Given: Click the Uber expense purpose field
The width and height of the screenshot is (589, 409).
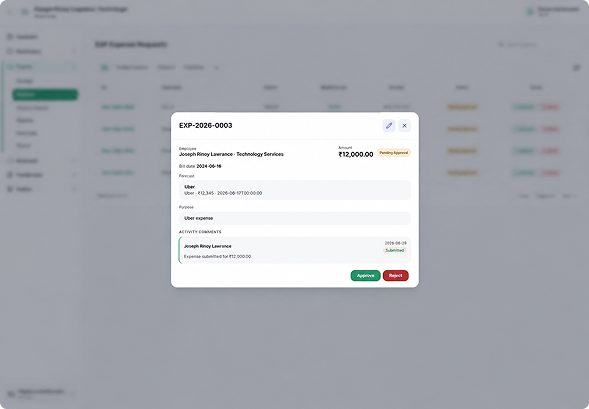Looking at the screenshot, I should [294, 218].
